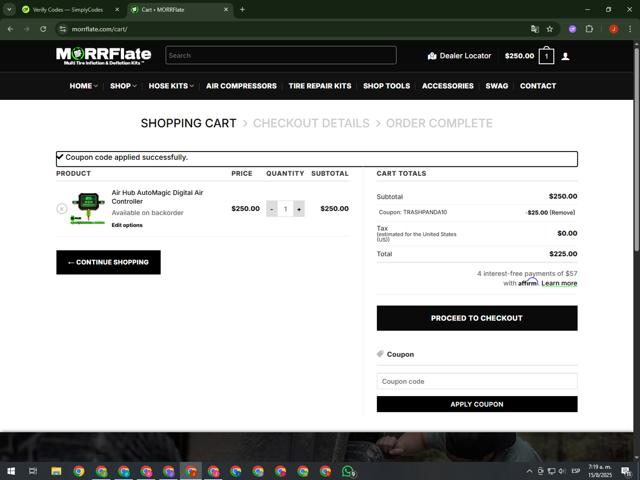
Task: Open the Air Hub product thumbnail
Action: click(88, 208)
